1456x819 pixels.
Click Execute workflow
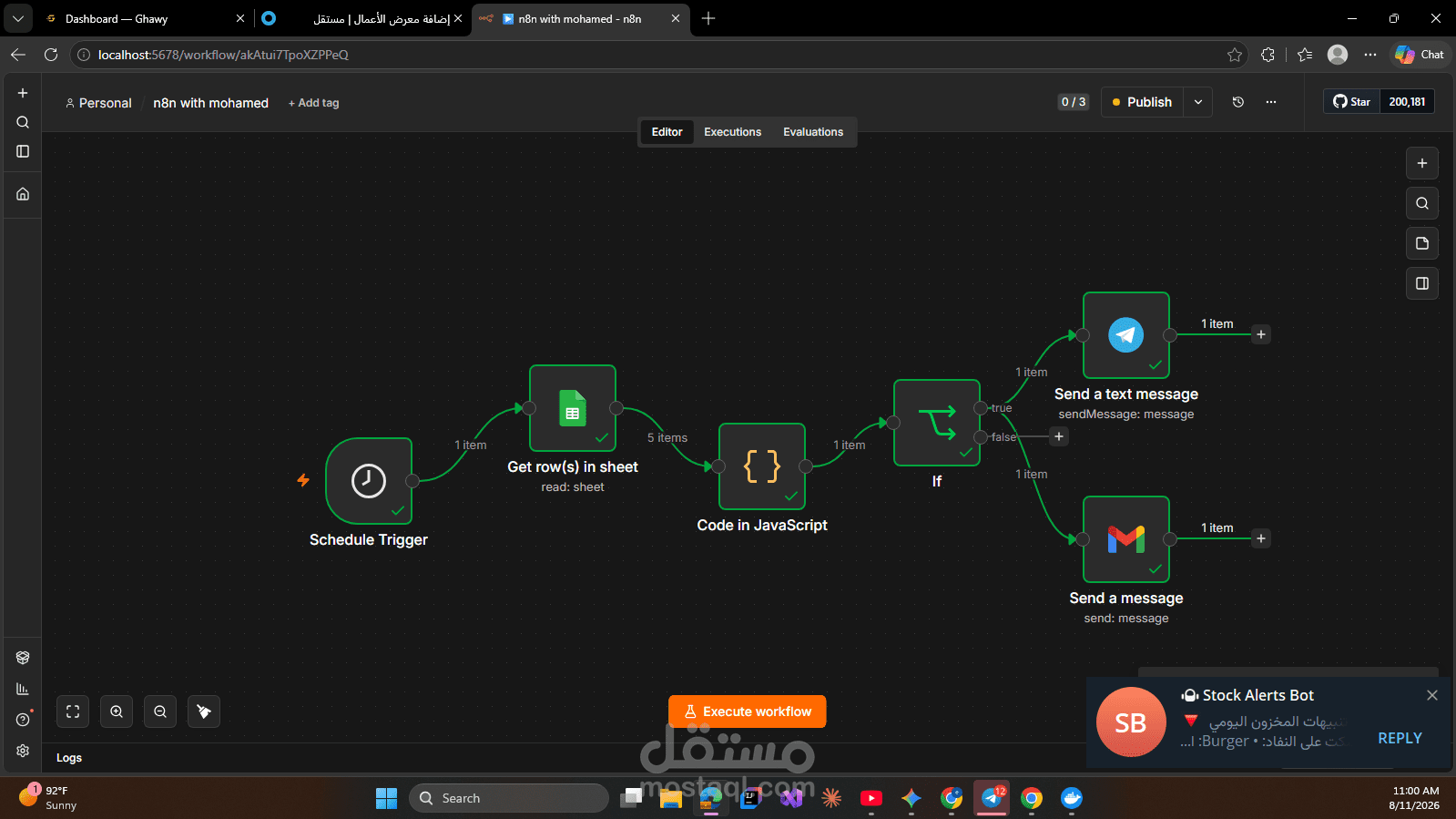(x=748, y=712)
